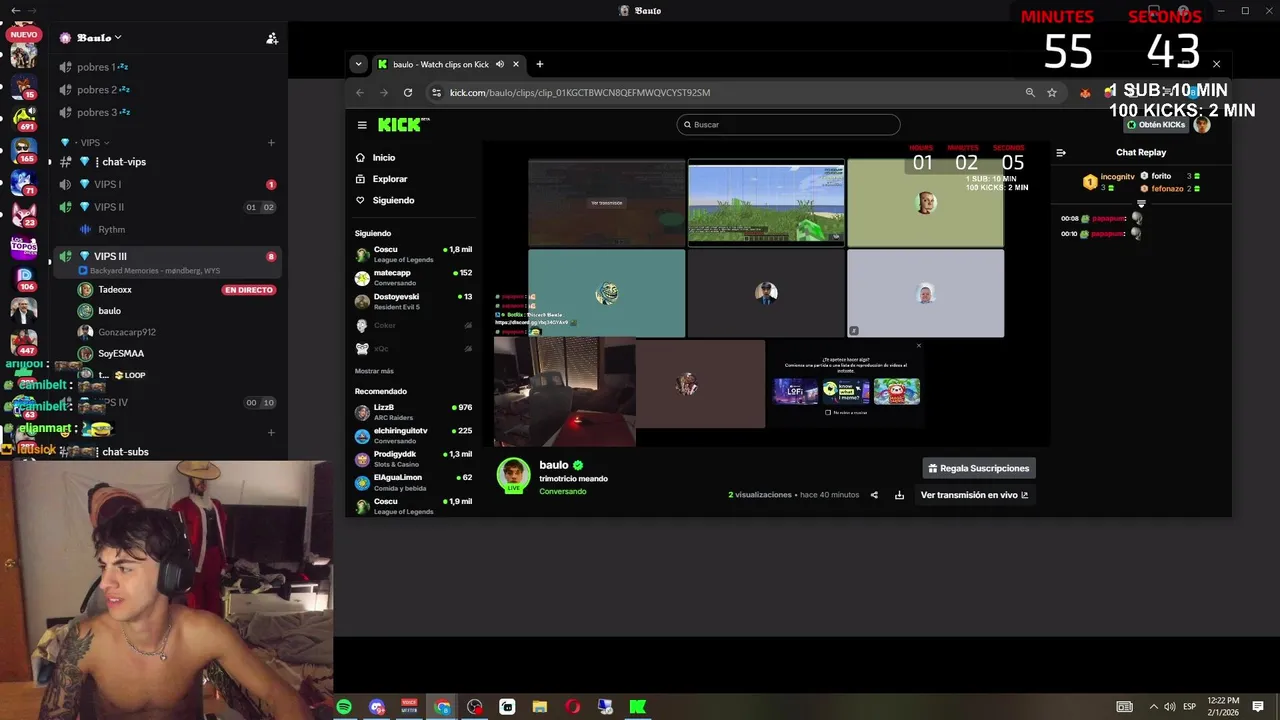Click the Obtén KICKs button
This screenshot has width=1280, height=720.
tap(1155, 125)
